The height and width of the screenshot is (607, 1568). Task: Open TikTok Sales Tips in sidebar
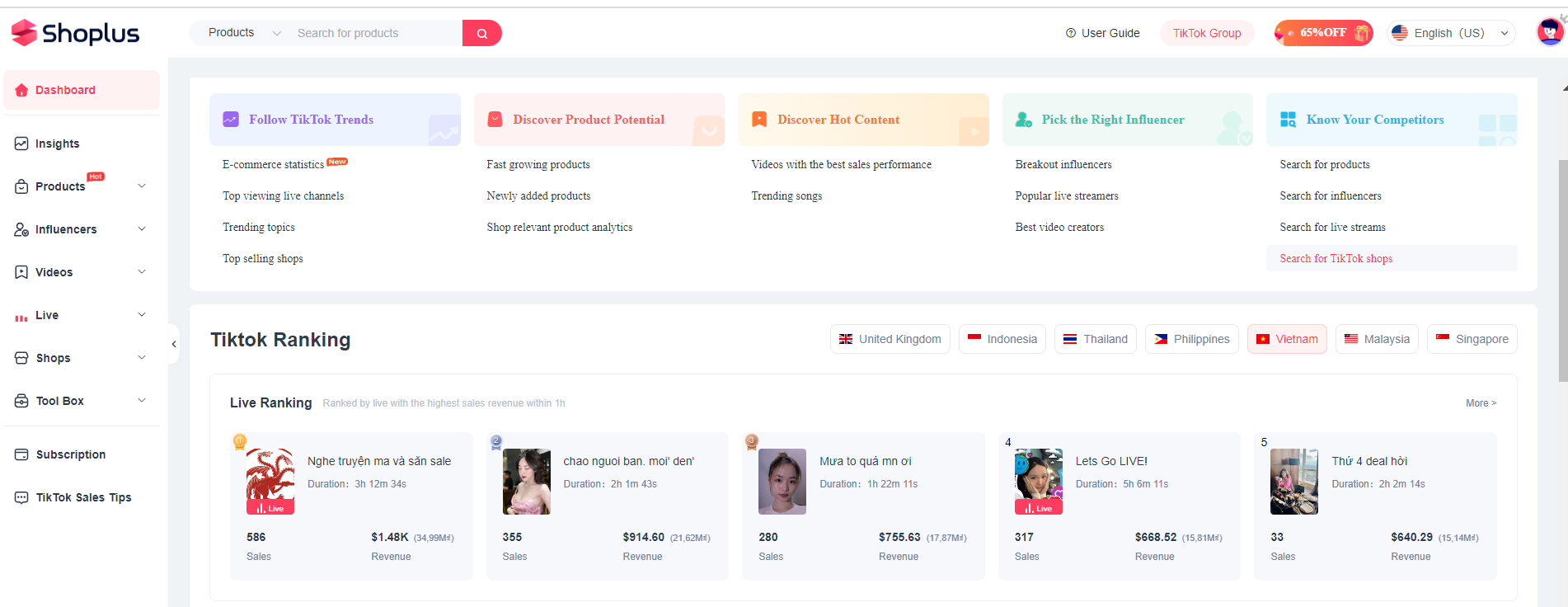pos(82,497)
